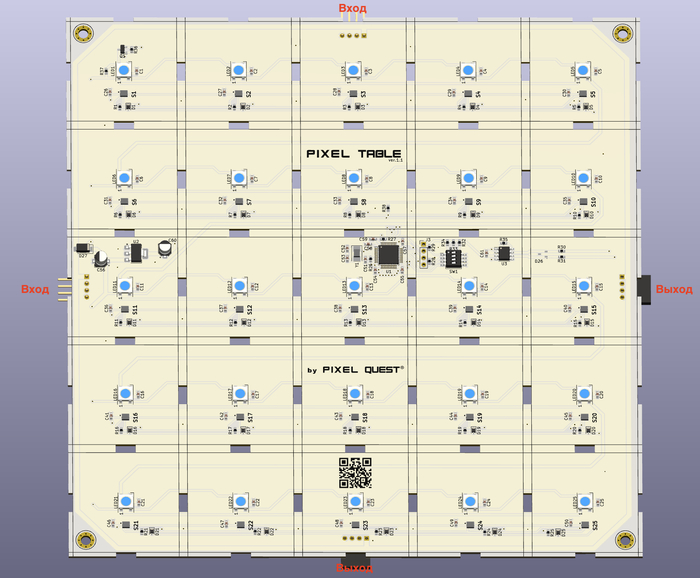
Task: Click the black output connector on right edge
Action: (x=644, y=286)
